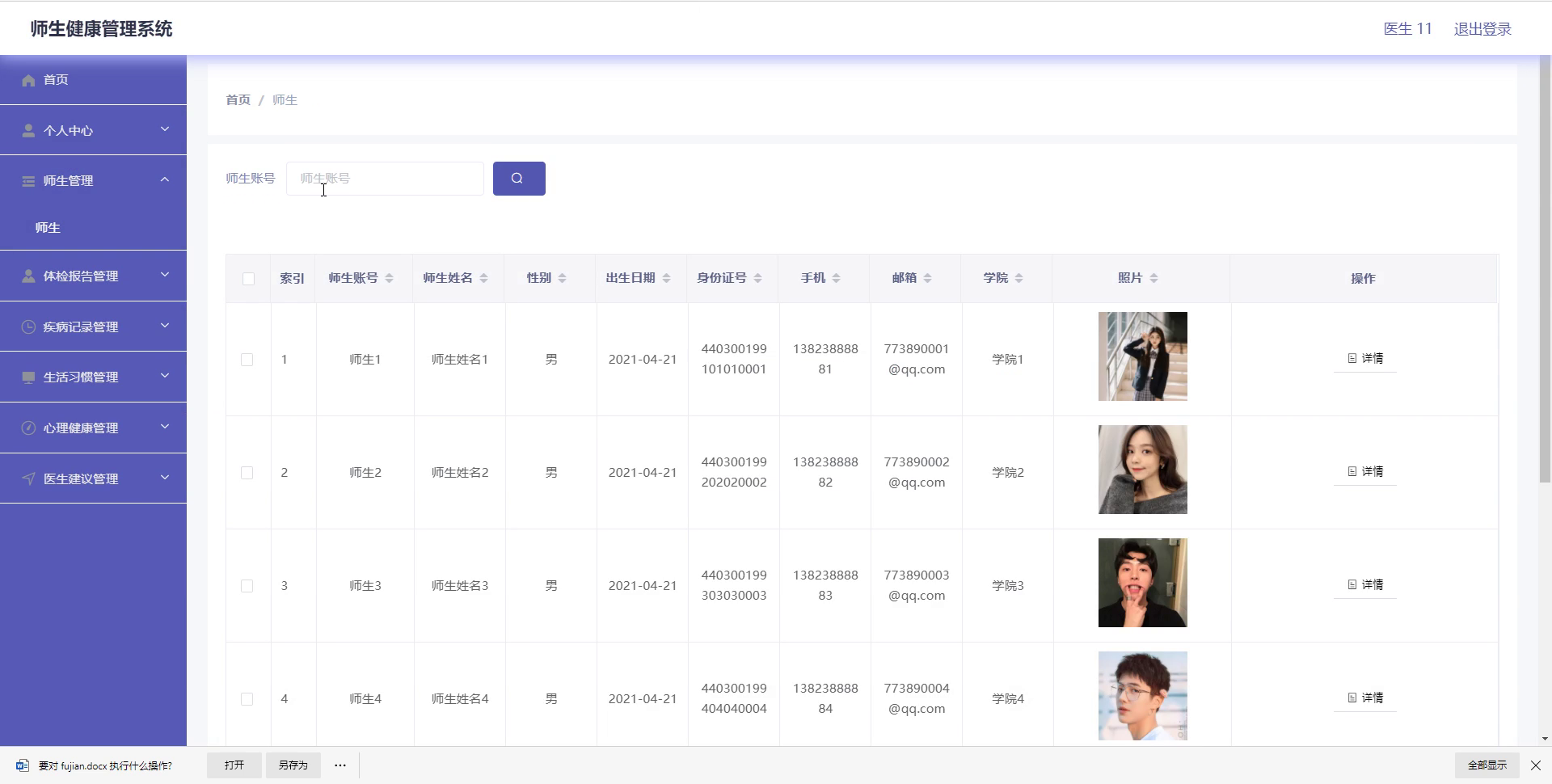Expand the 体检报告管理 chevron

(x=165, y=275)
